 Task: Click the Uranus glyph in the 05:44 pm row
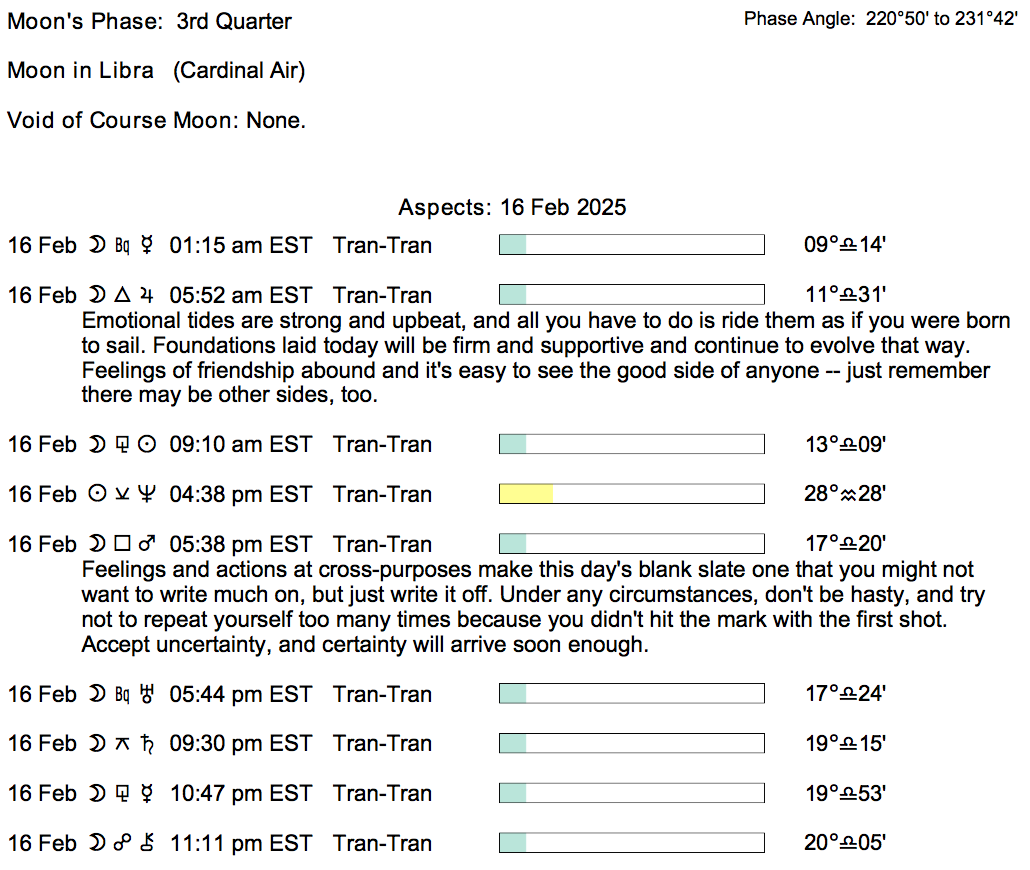coord(148,693)
